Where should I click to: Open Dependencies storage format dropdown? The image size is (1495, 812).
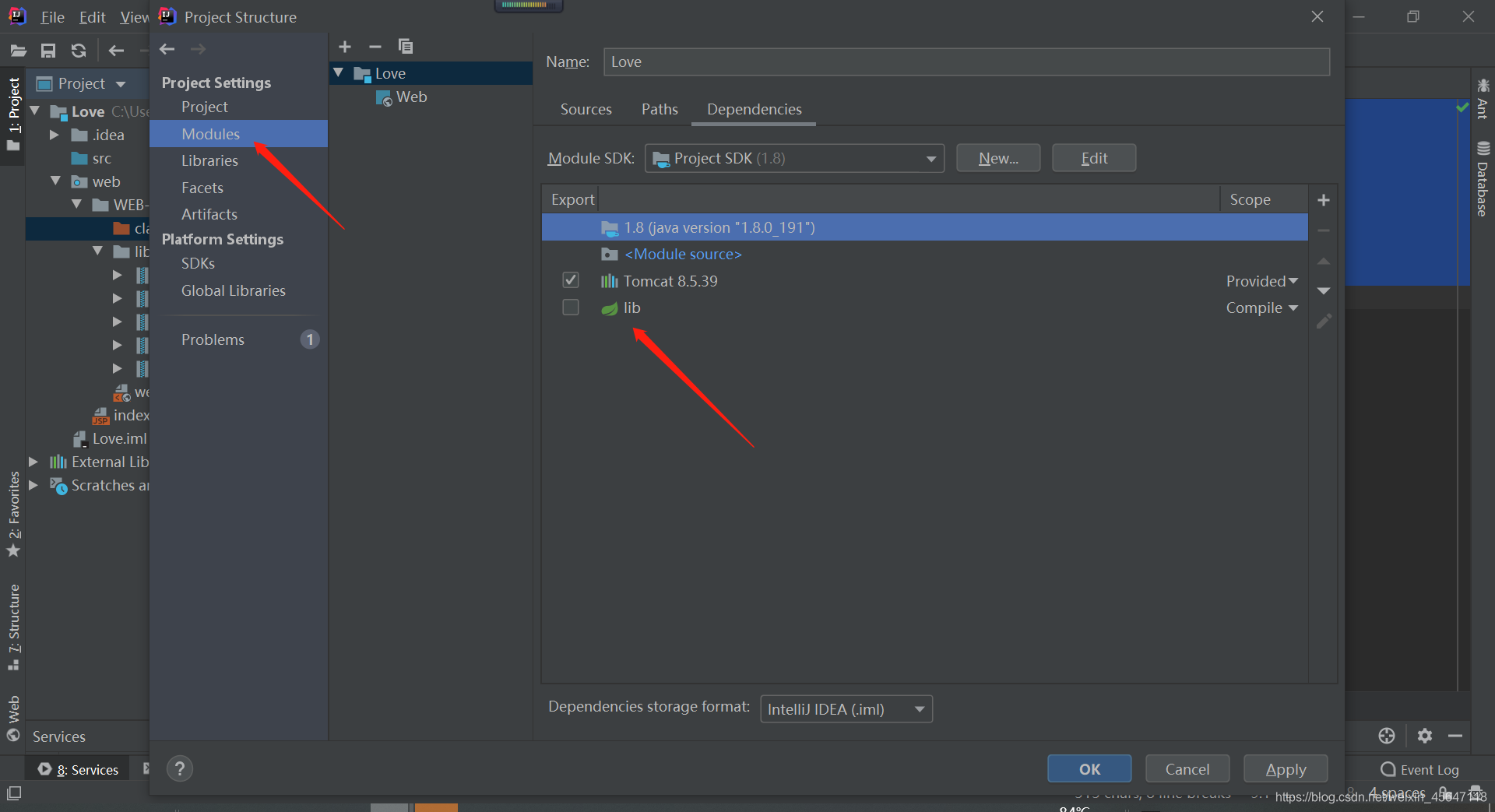click(x=846, y=709)
